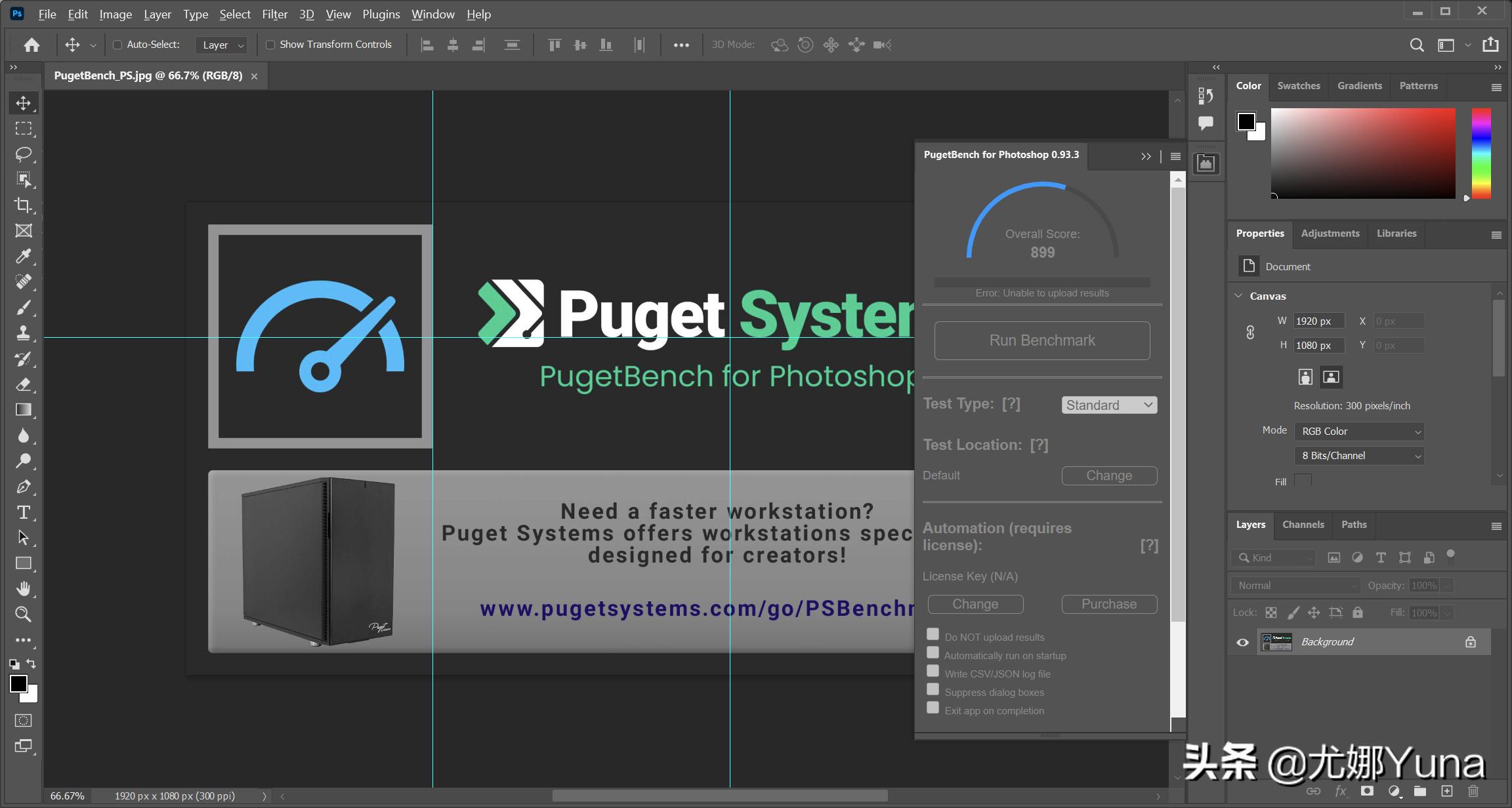Click the Purchase license button
This screenshot has width=1512, height=808.
tap(1109, 604)
